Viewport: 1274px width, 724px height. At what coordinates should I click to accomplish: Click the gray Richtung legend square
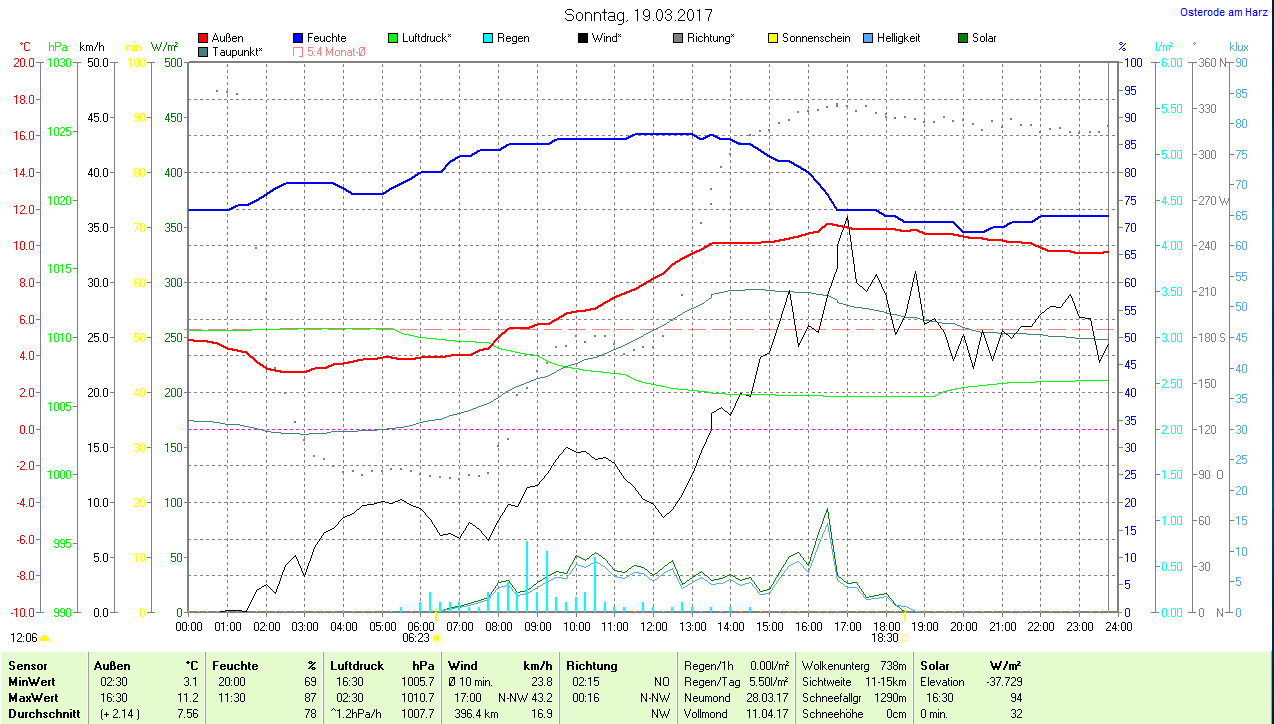pos(678,38)
